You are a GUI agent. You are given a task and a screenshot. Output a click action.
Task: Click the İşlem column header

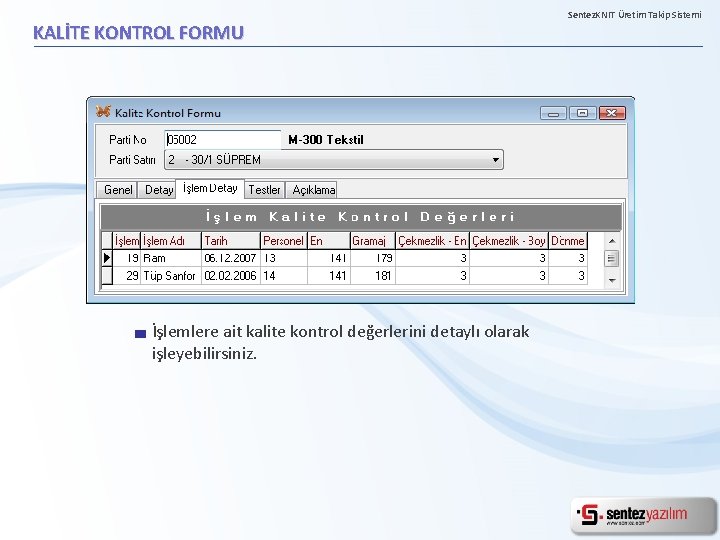(x=126, y=241)
